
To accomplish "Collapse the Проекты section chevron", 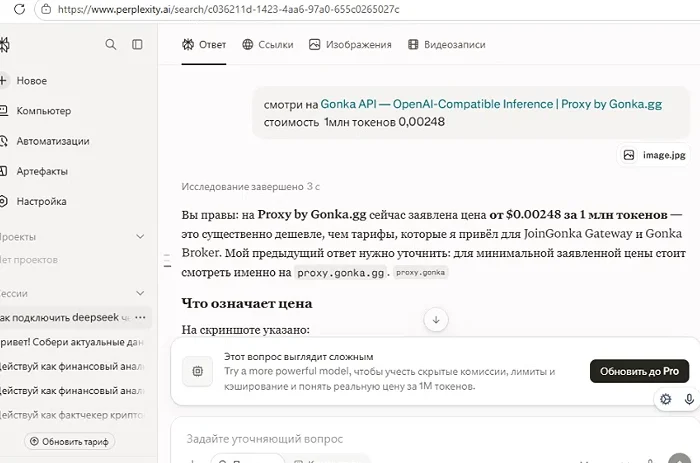I will coord(140,237).
